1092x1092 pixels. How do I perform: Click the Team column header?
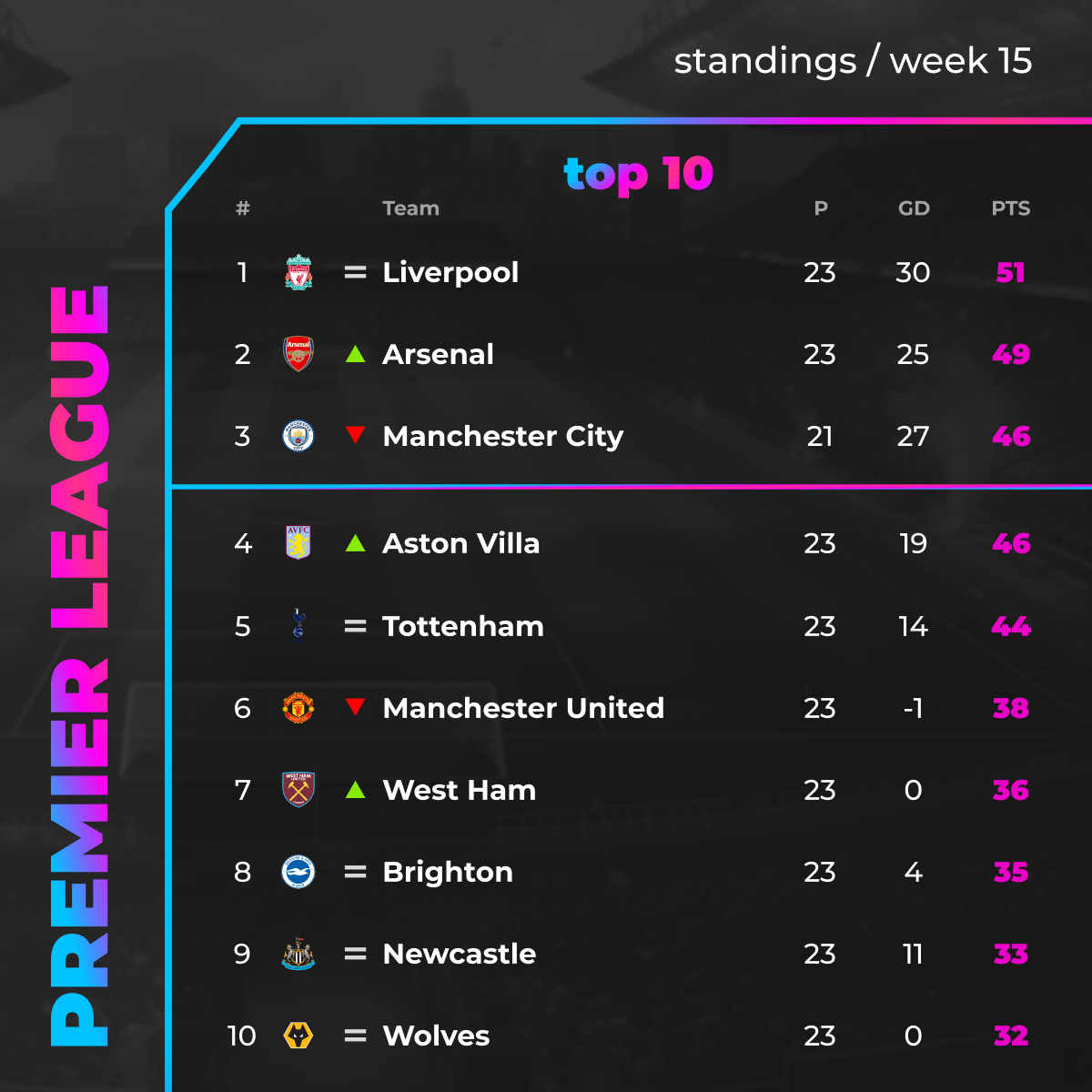click(411, 208)
